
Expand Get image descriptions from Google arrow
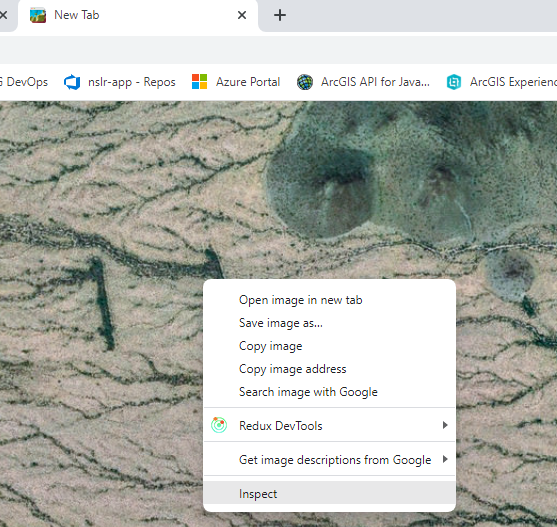coord(445,459)
